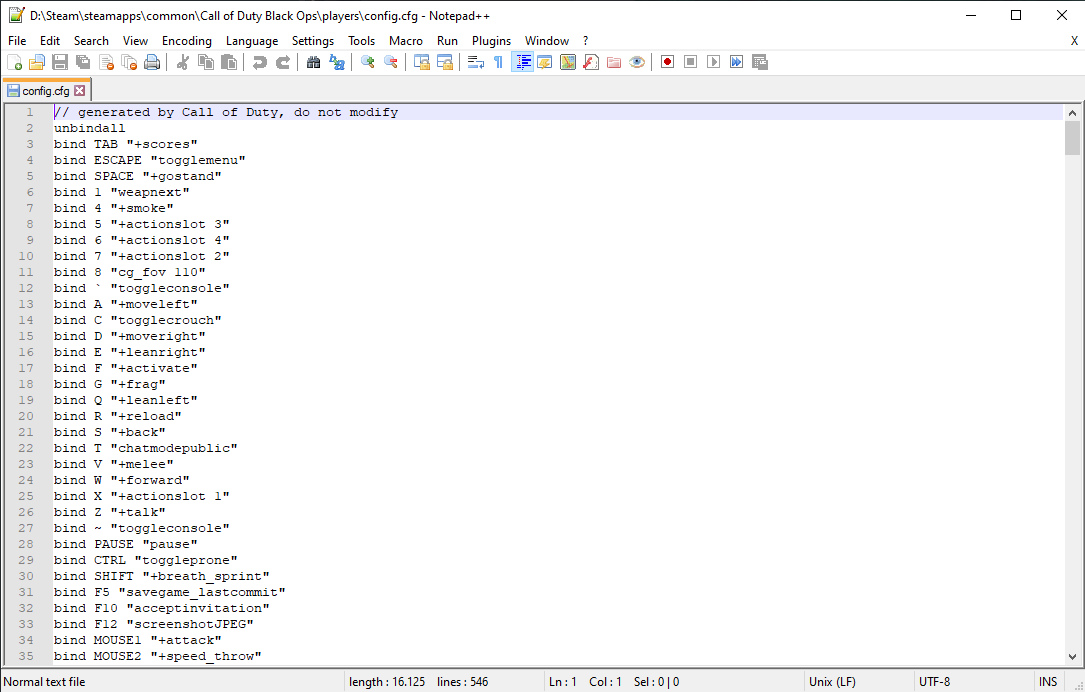This screenshot has width=1085, height=692.
Task: Open the Tools menu
Action: (361, 41)
